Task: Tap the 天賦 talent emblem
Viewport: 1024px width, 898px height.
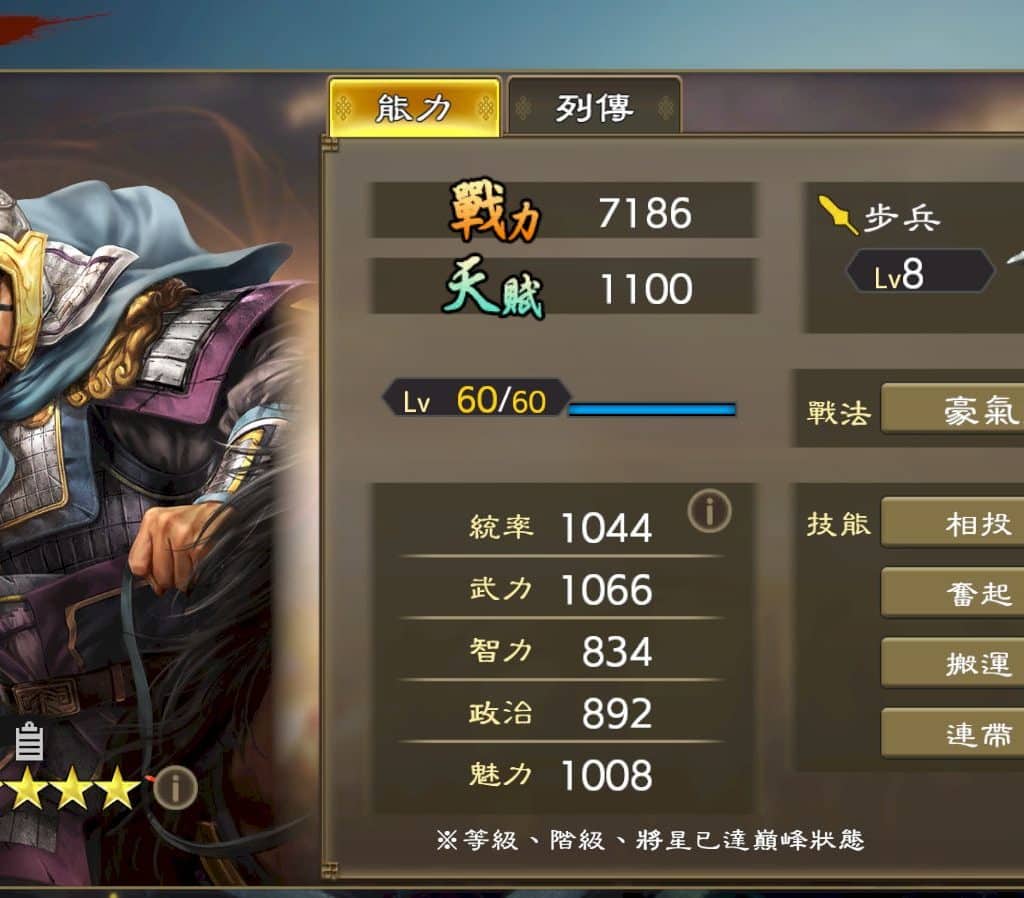Action: click(494, 287)
